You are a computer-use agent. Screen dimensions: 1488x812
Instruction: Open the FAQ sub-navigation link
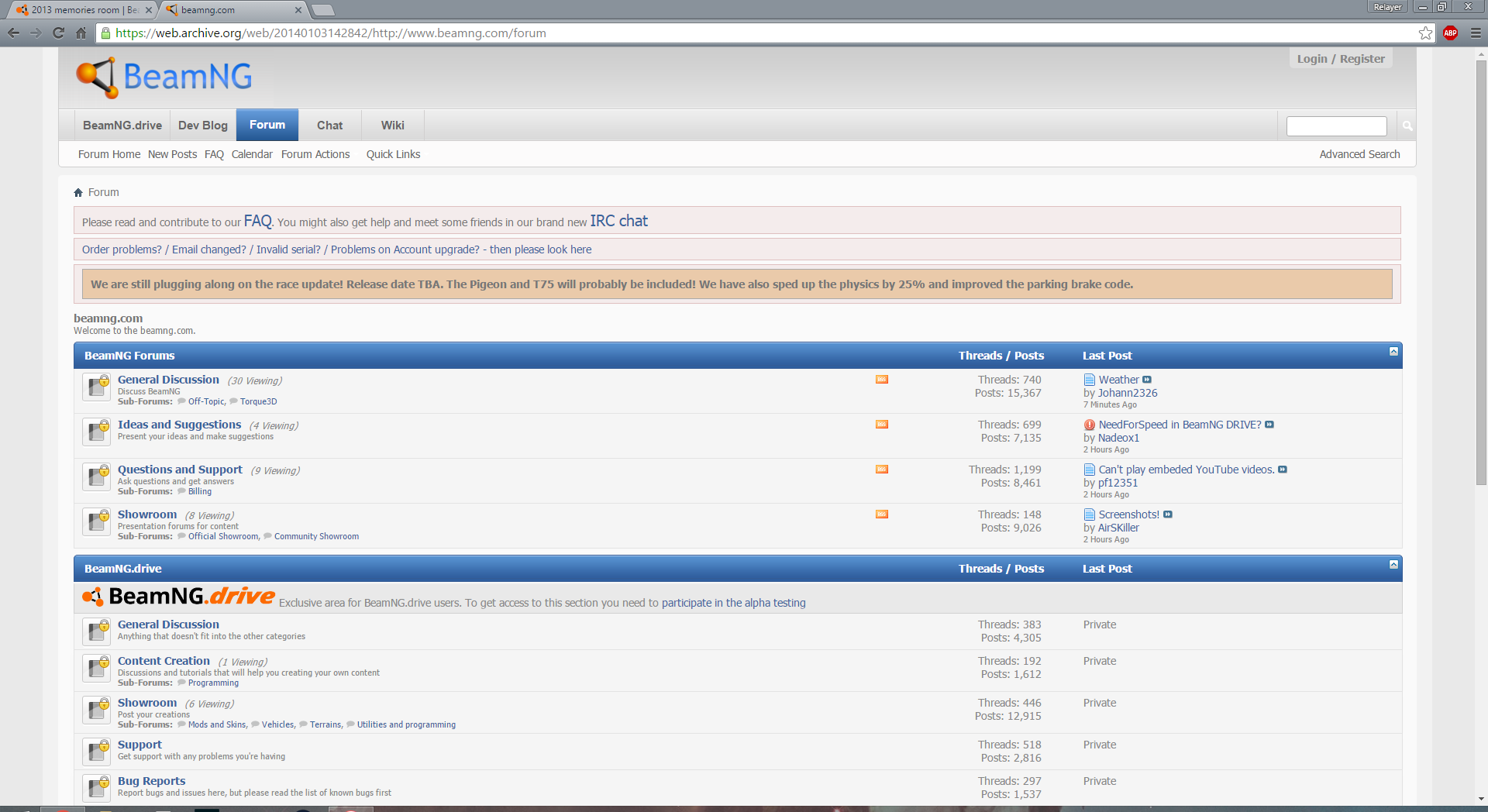214,154
